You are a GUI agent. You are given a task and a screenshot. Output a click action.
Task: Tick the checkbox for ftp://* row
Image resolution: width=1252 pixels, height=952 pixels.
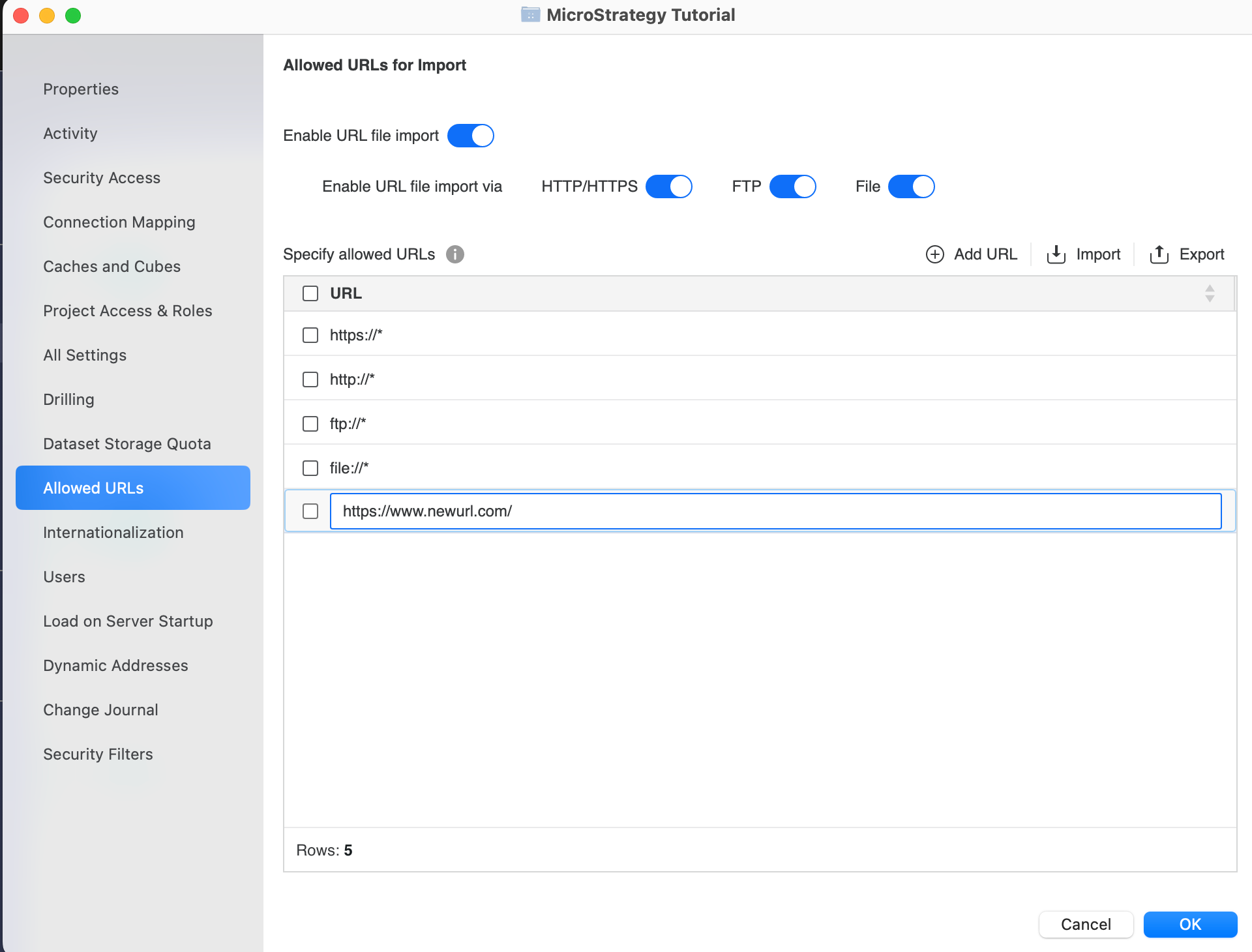click(310, 424)
